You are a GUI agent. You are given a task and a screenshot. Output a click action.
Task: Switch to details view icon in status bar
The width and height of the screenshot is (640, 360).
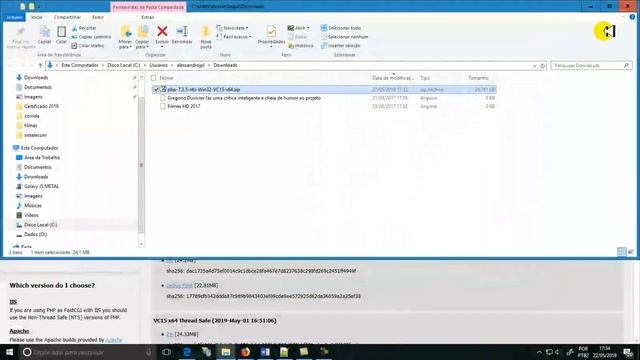pyautogui.click(x=621, y=252)
